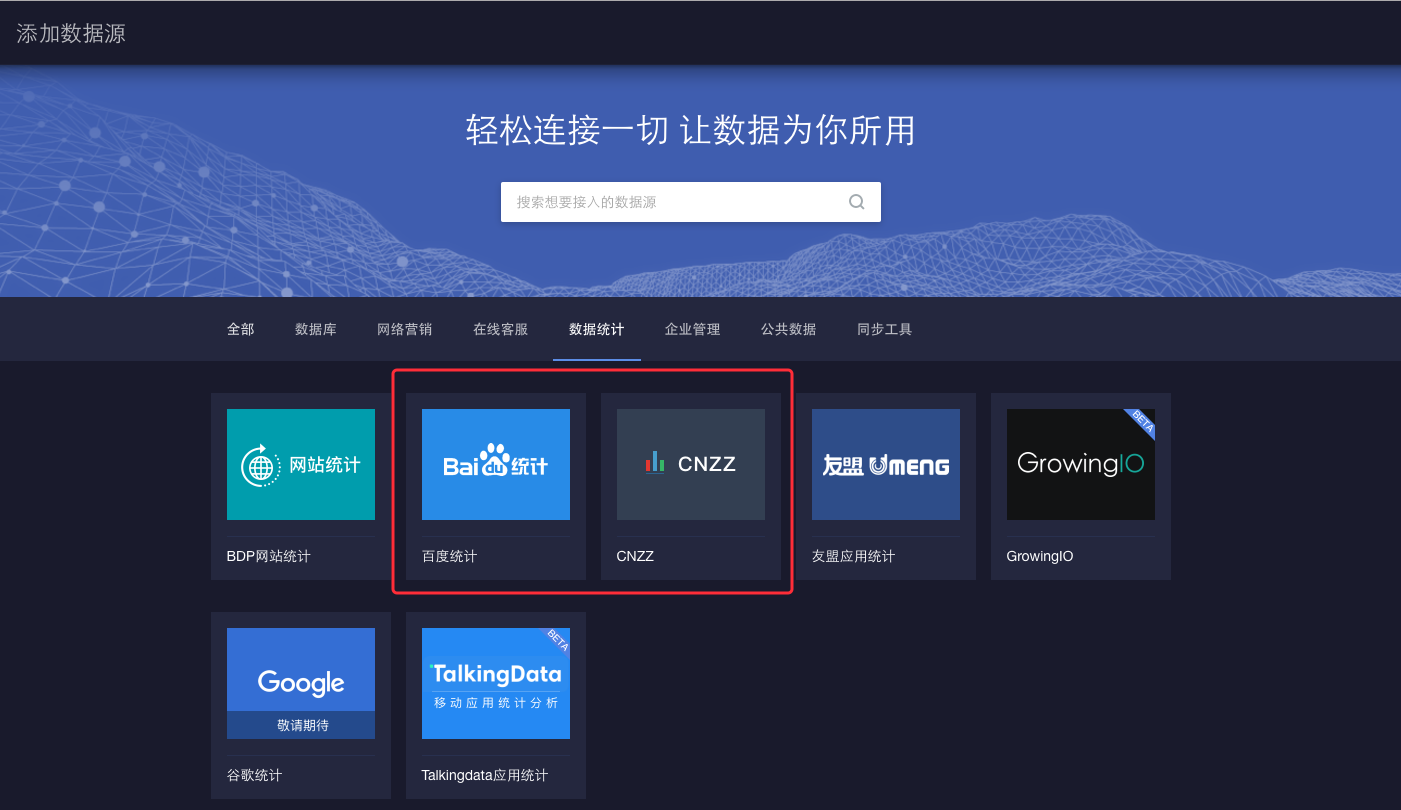The image size is (1401, 810).
Task: Click the 敬请期待 banner on Google tile
Action: pyautogui.click(x=301, y=725)
